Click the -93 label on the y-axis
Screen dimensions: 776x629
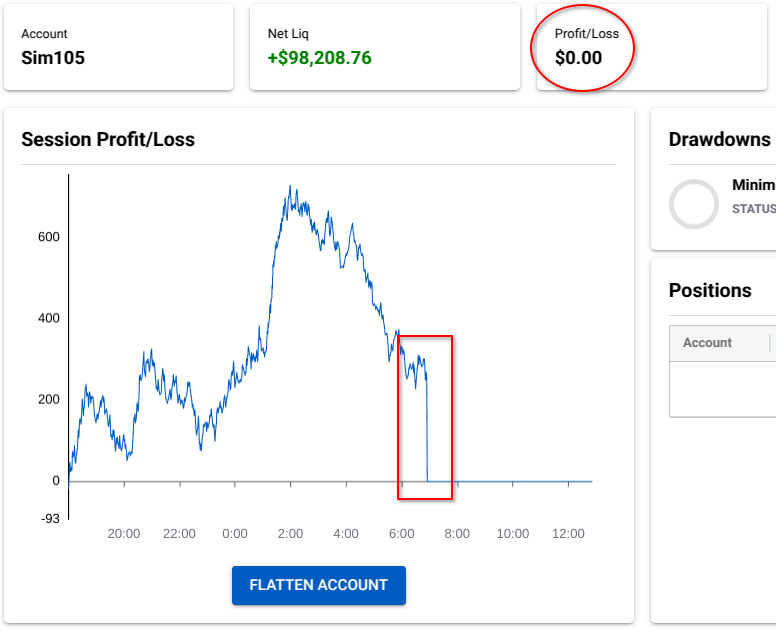49,518
